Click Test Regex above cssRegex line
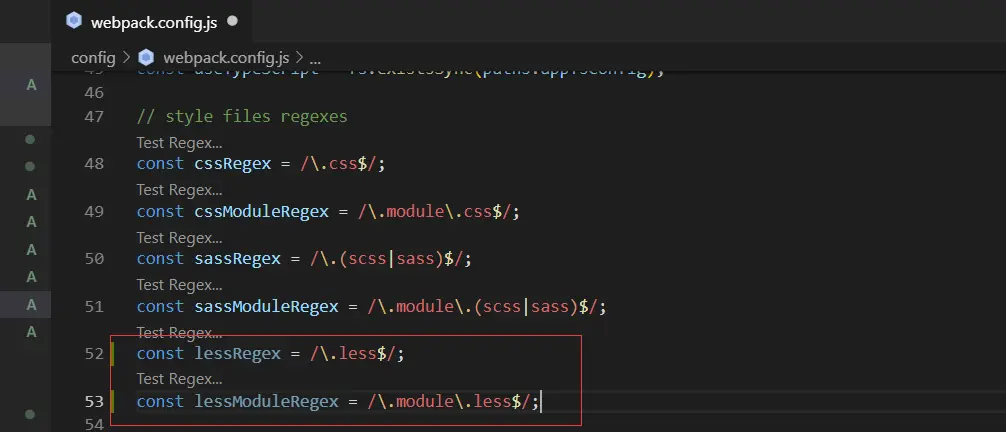 point(180,143)
